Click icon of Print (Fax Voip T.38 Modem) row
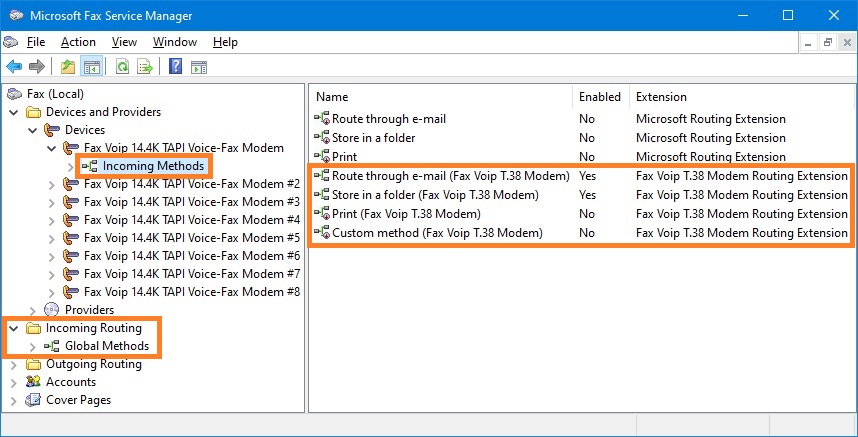 (322, 214)
